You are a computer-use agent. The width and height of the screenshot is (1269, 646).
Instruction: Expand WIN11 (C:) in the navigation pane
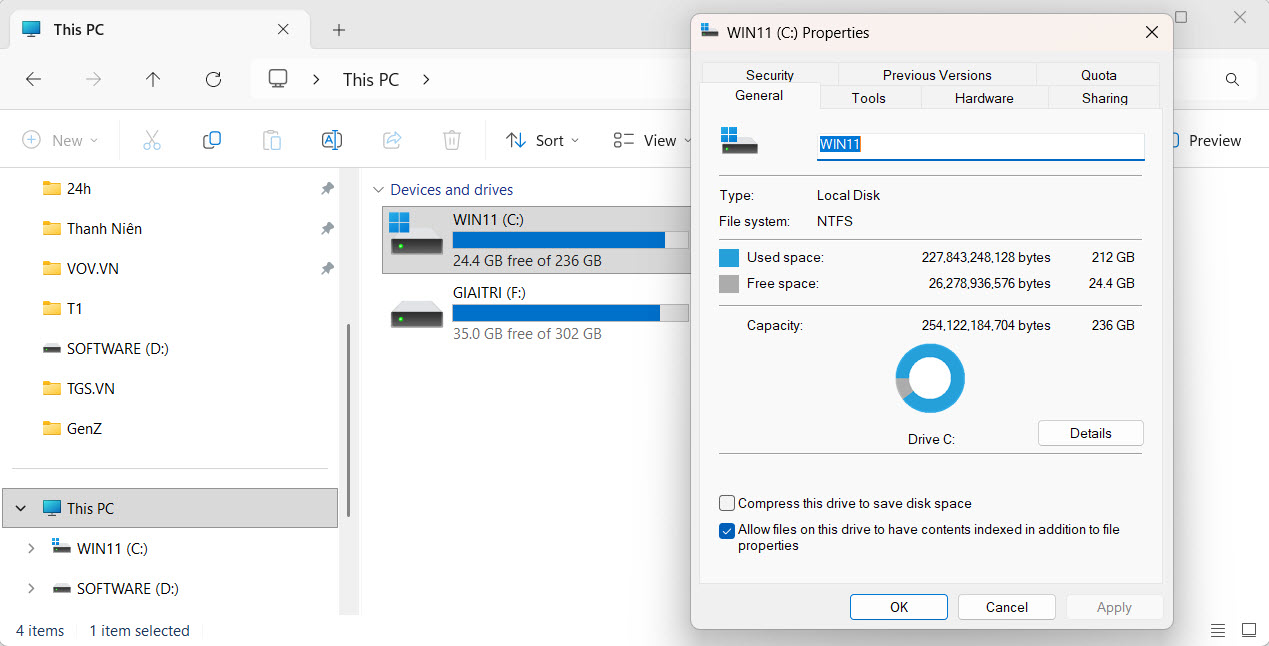point(30,548)
